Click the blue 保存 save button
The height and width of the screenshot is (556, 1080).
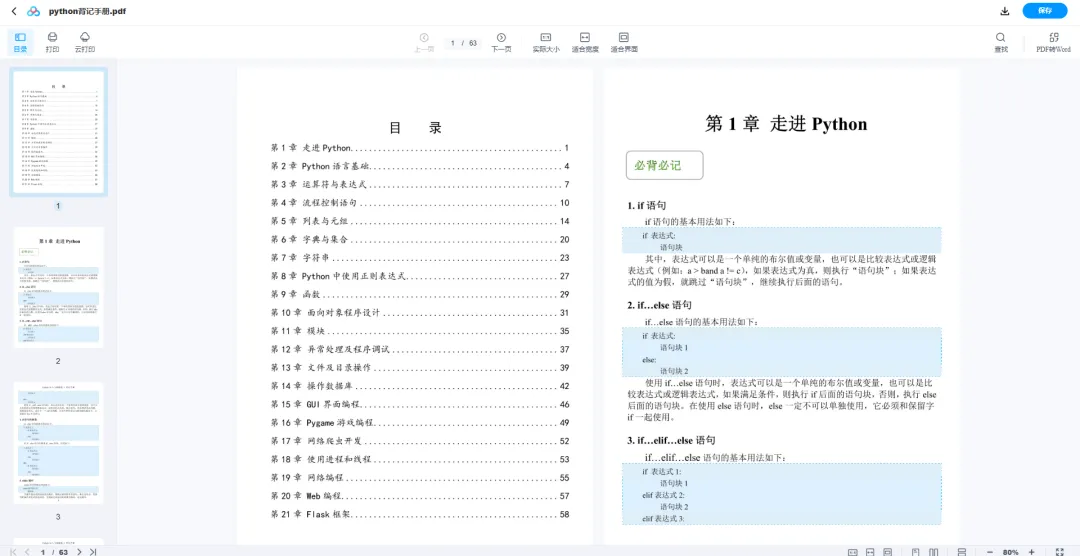pyautogui.click(x=1045, y=11)
